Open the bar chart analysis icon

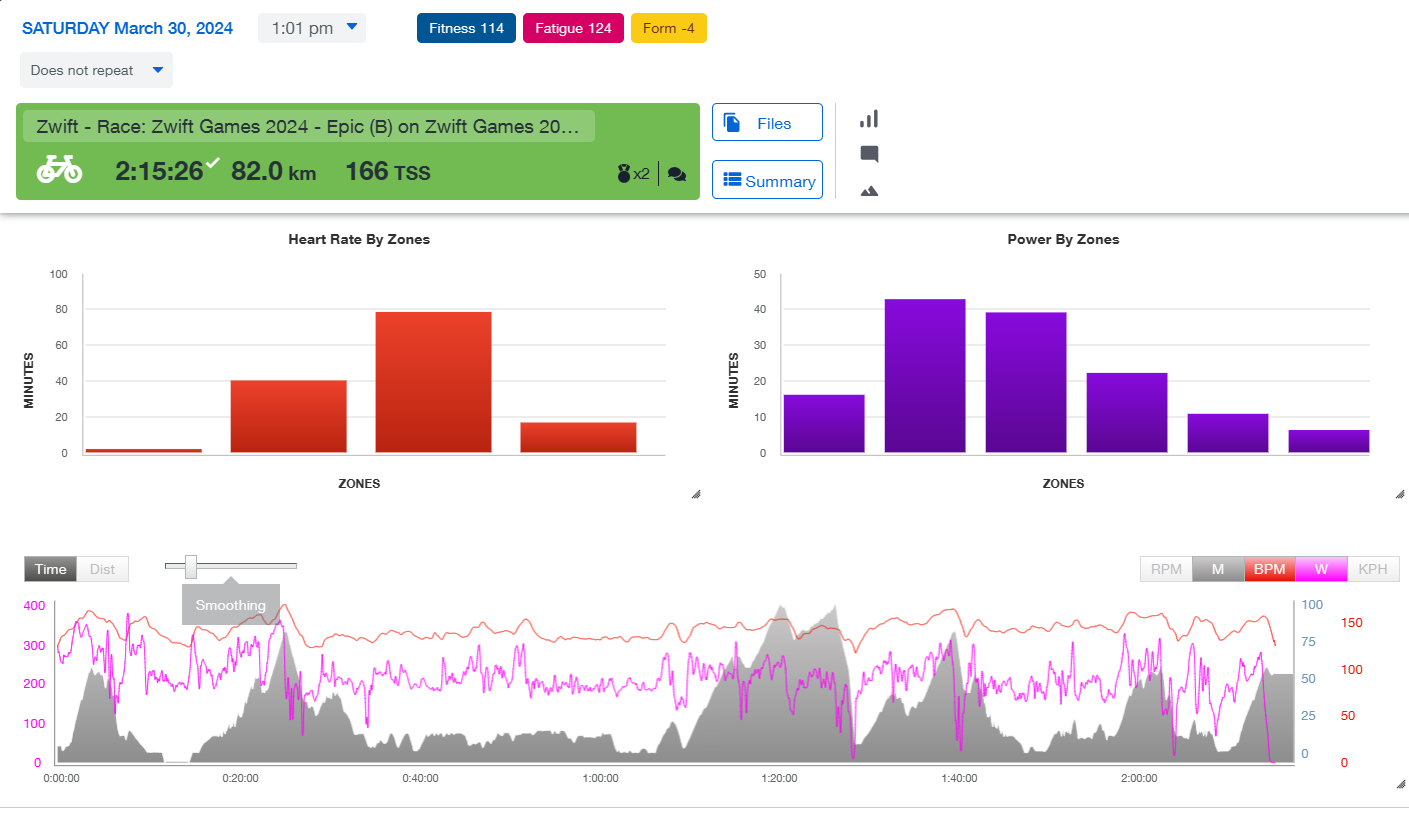(x=869, y=119)
